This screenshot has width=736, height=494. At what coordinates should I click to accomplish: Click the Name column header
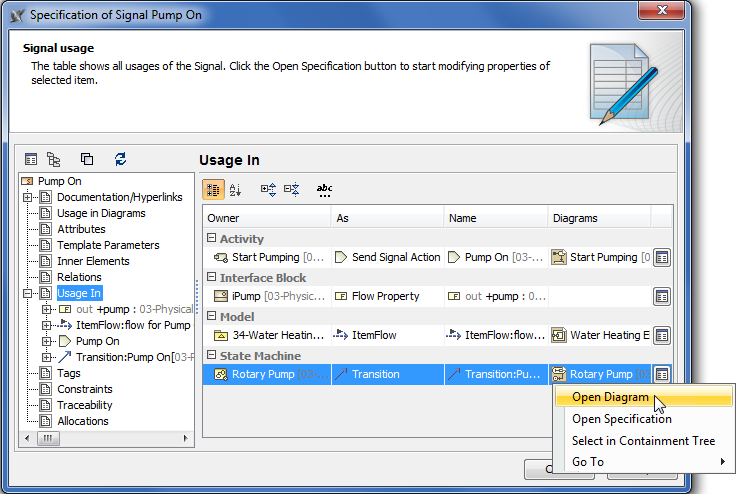[496, 218]
